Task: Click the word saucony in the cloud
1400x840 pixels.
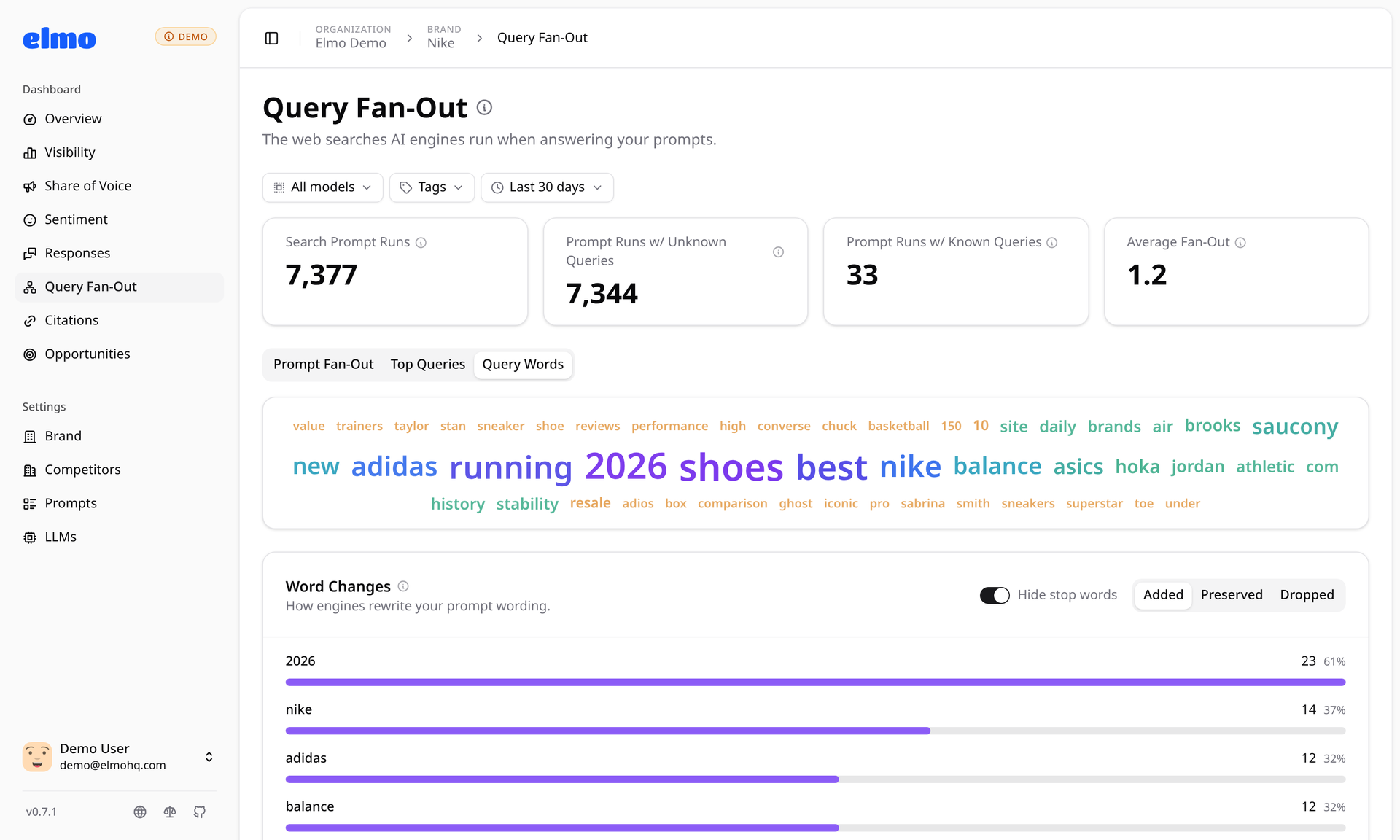Action: [1295, 427]
